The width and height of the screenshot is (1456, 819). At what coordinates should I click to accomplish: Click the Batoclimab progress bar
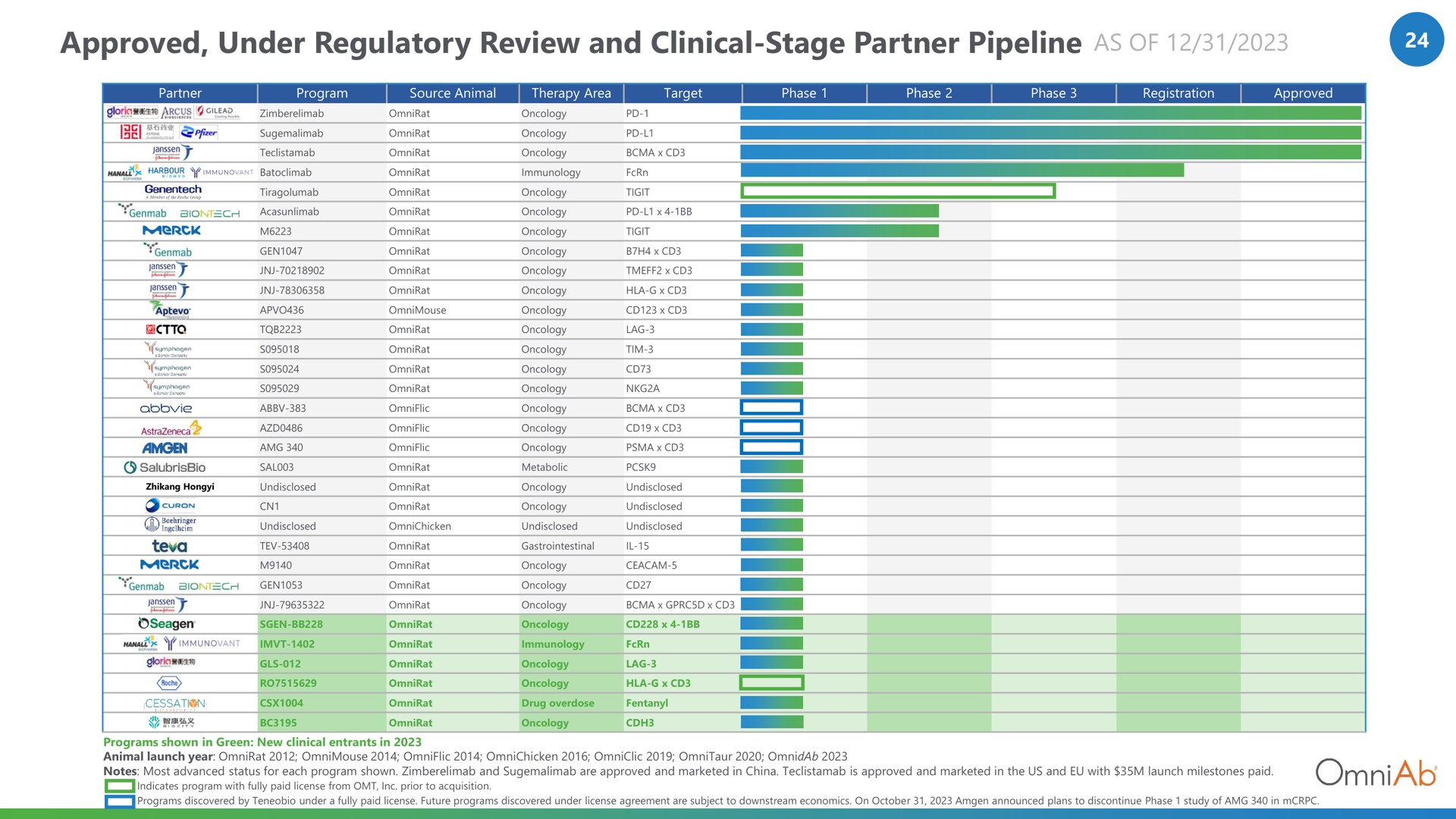coord(962,171)
